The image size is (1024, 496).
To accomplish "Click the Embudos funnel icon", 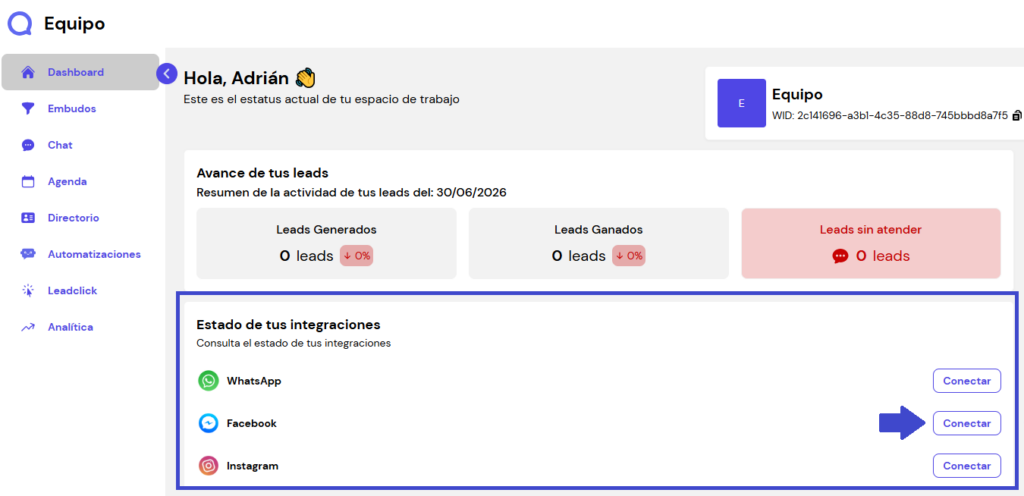I will pyautogui.click(x=27, y=109).
